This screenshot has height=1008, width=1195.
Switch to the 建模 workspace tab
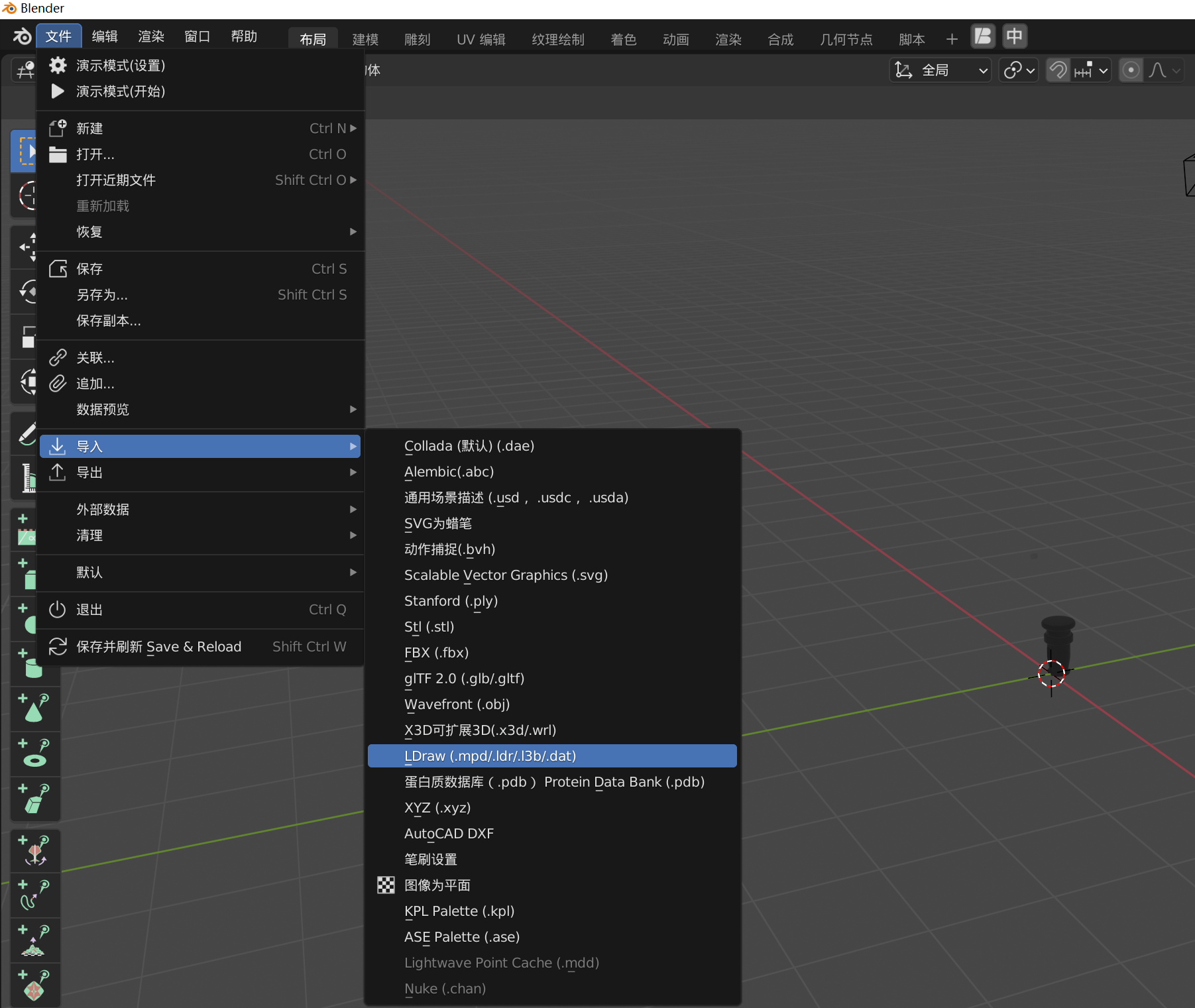365,40
